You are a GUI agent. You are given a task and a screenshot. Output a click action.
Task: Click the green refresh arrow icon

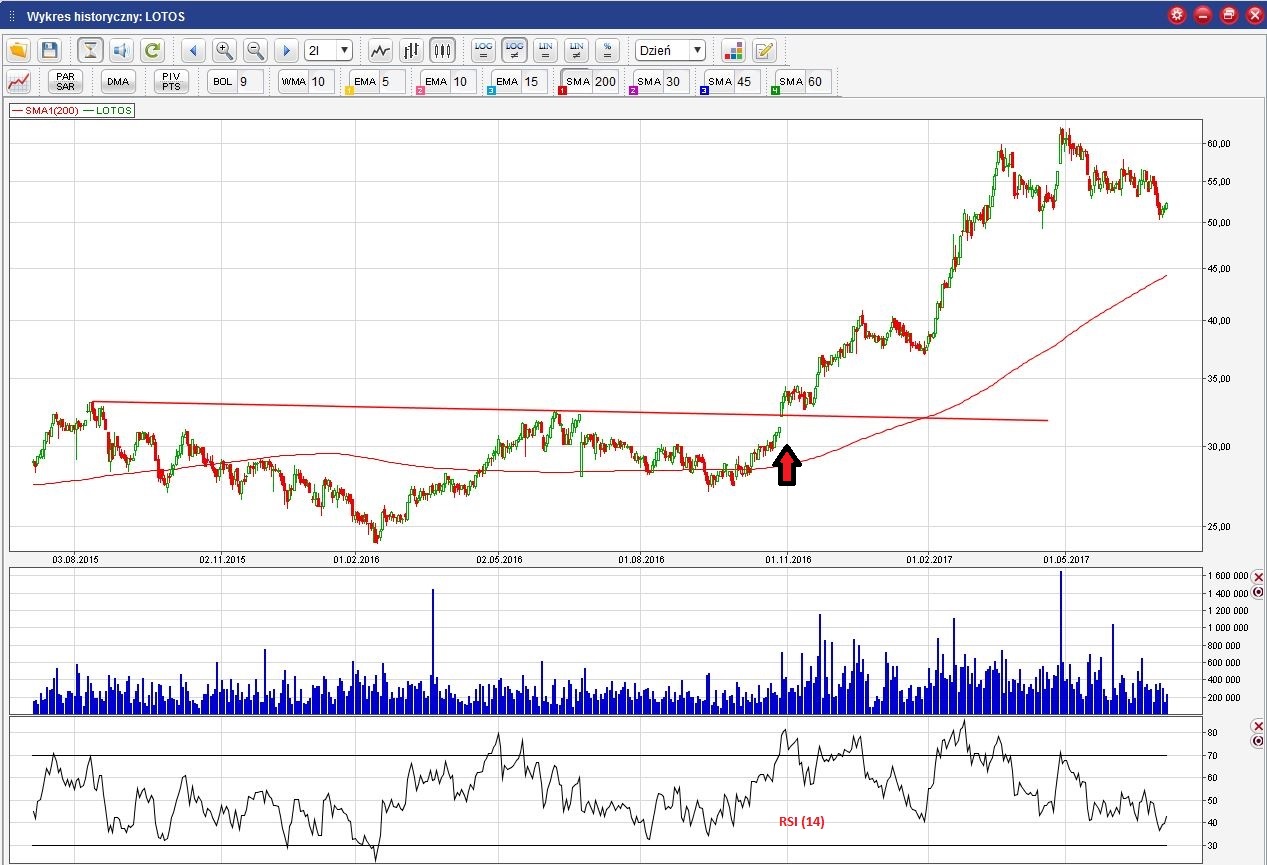tap(152, 50)
